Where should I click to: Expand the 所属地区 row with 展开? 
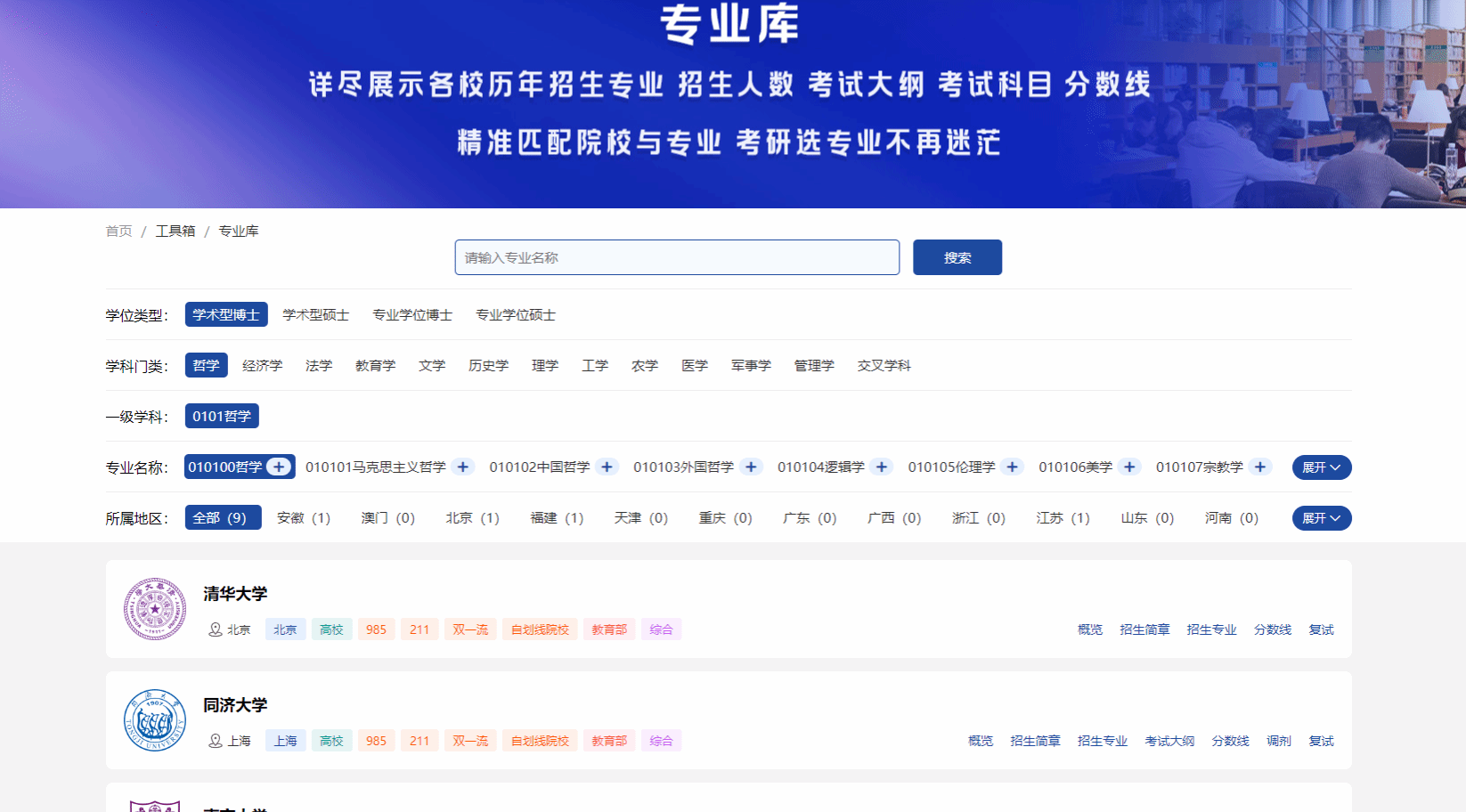(x=1321, y=518)
